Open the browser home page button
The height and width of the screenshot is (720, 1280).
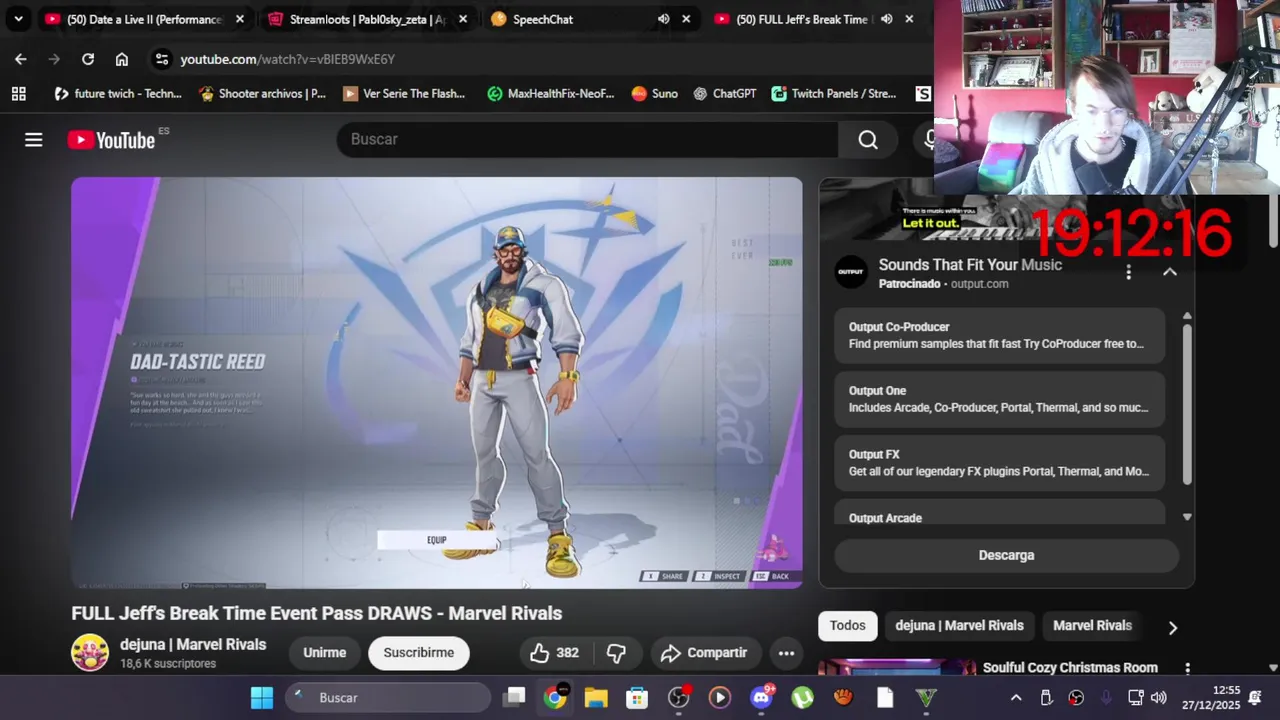122,59
